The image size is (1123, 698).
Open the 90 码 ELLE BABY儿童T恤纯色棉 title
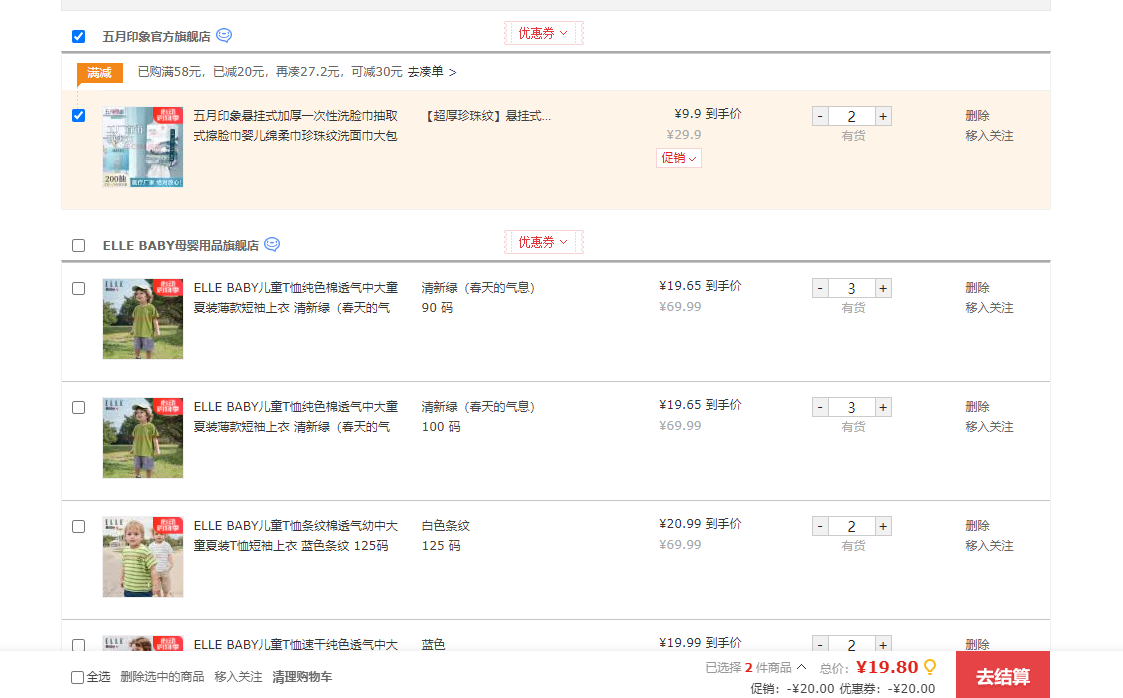tap(295, 297)
